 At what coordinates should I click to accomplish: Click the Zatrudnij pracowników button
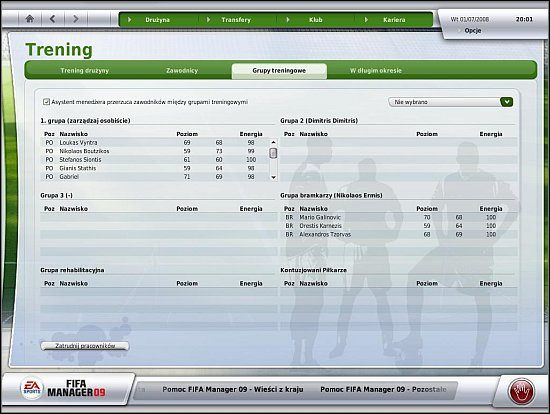[x=85, y=346]
